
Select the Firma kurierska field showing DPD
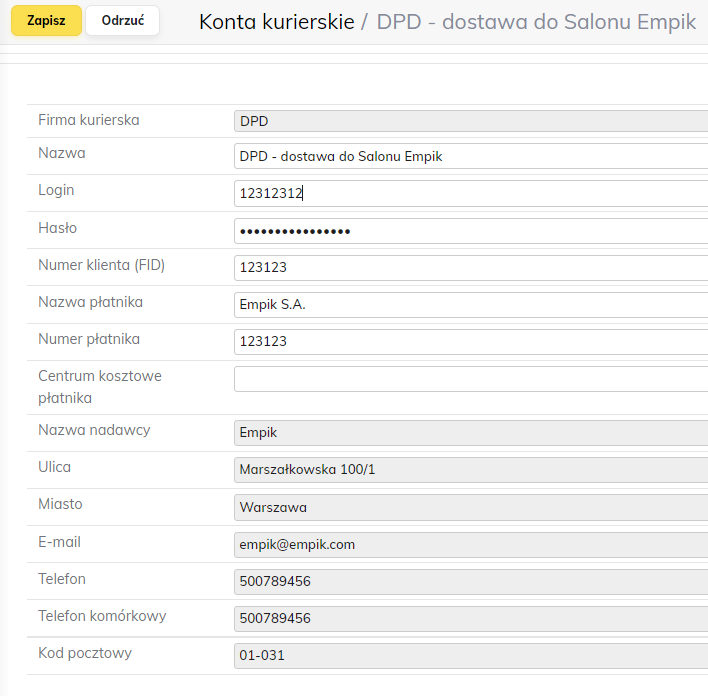[470, 121]
